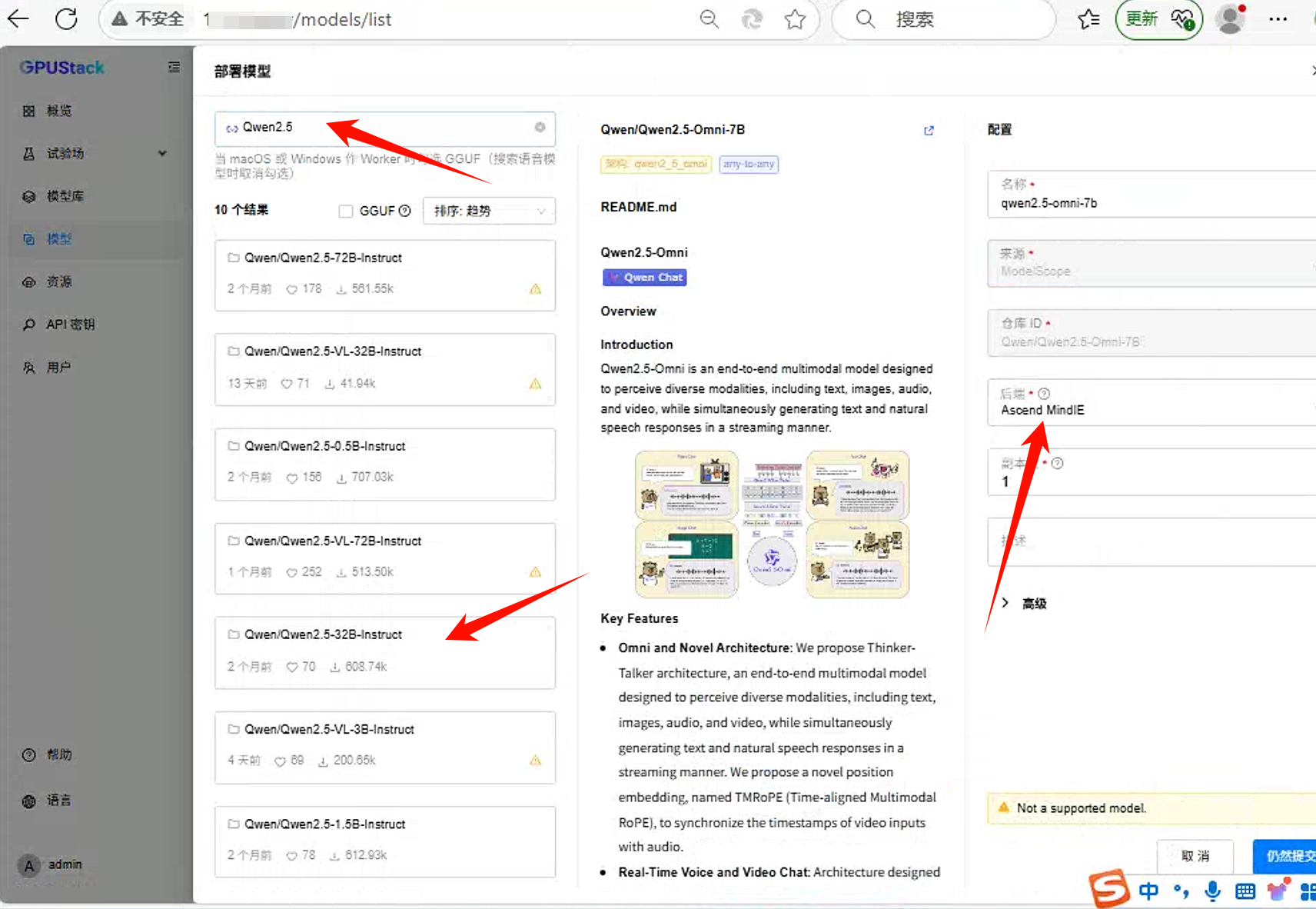Open admin account menu in sidebar
Image resolution: width=1316 pixels, height=909 pixels.
tap(51, 865)
